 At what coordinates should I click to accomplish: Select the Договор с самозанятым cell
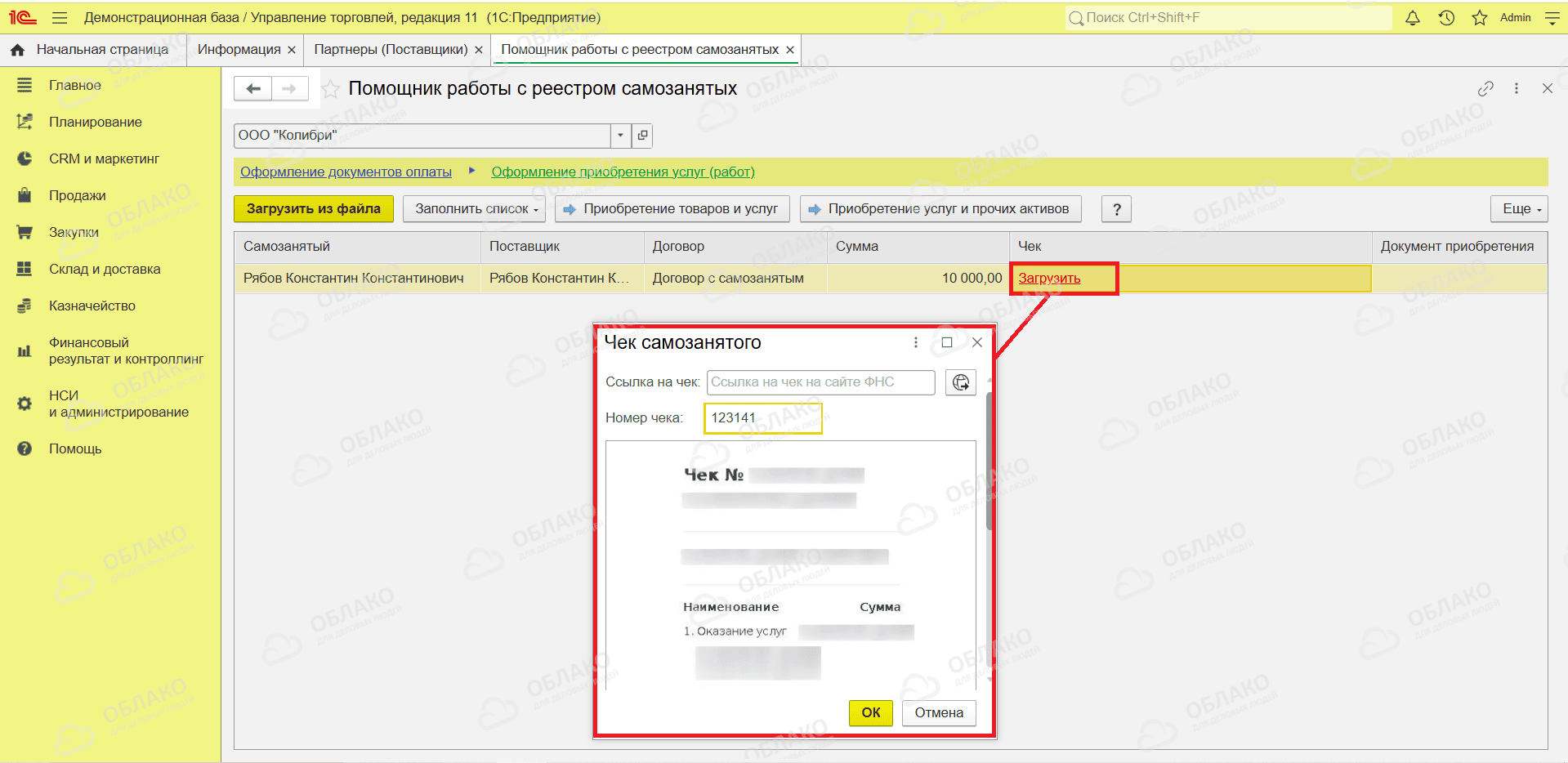click(736, 279)
